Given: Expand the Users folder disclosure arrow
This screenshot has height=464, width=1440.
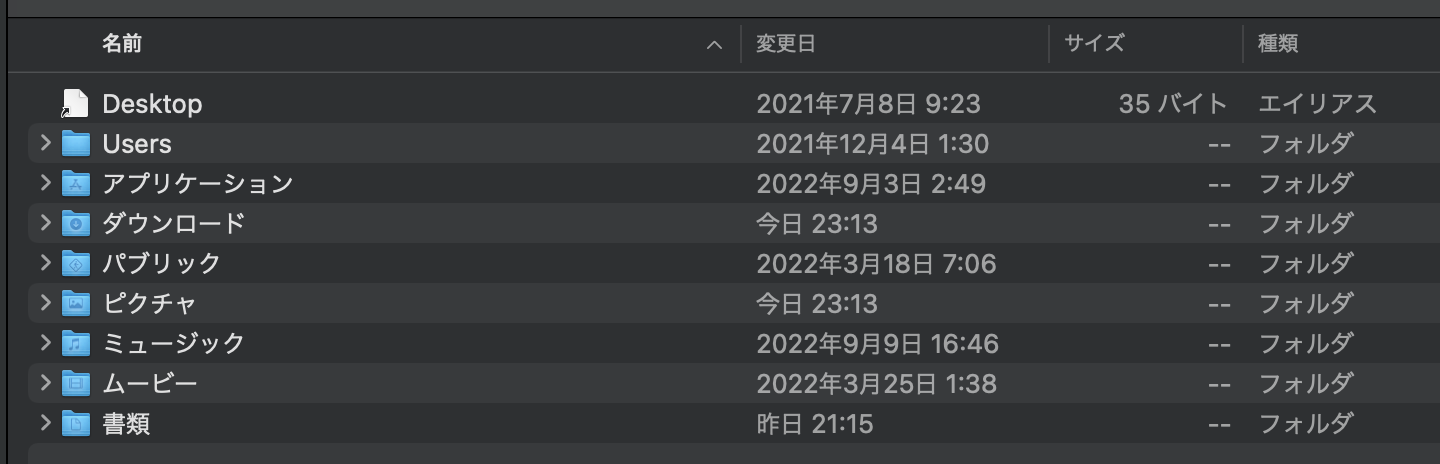Looking at the screenshot, I should (44, 144).
